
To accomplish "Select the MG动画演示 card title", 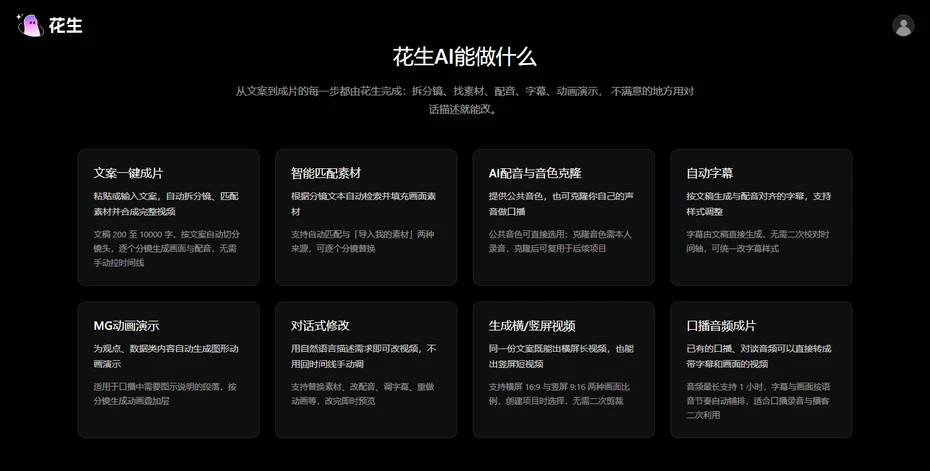I will 126,326.
